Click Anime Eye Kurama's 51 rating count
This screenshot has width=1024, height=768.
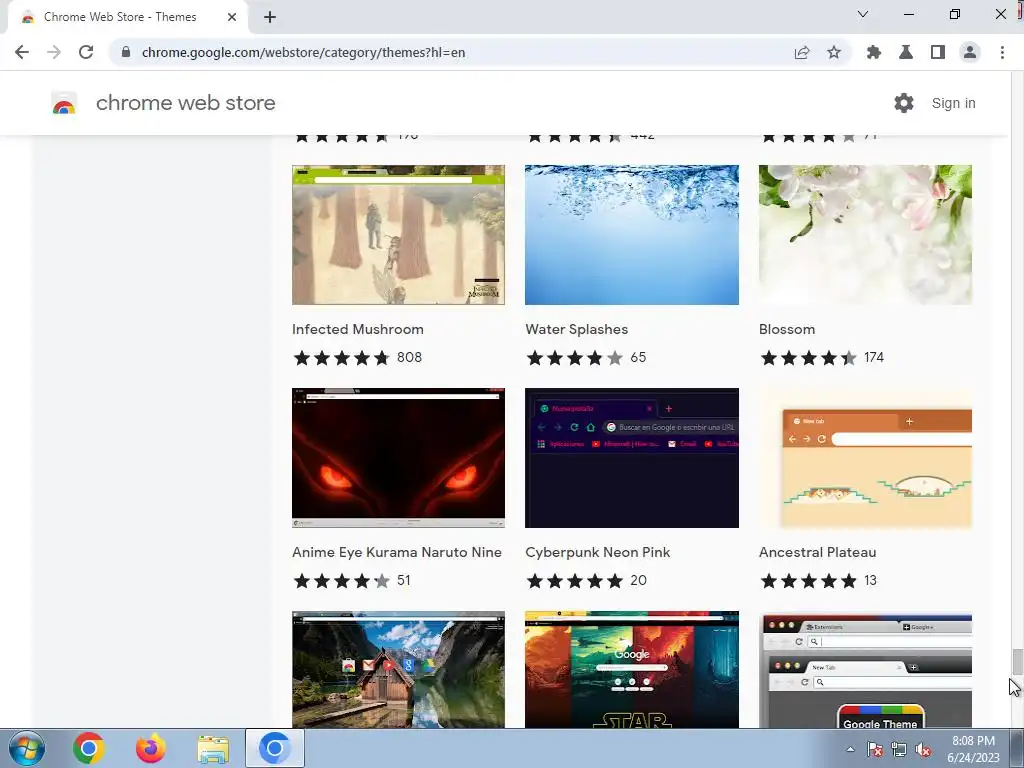[404, 580]
